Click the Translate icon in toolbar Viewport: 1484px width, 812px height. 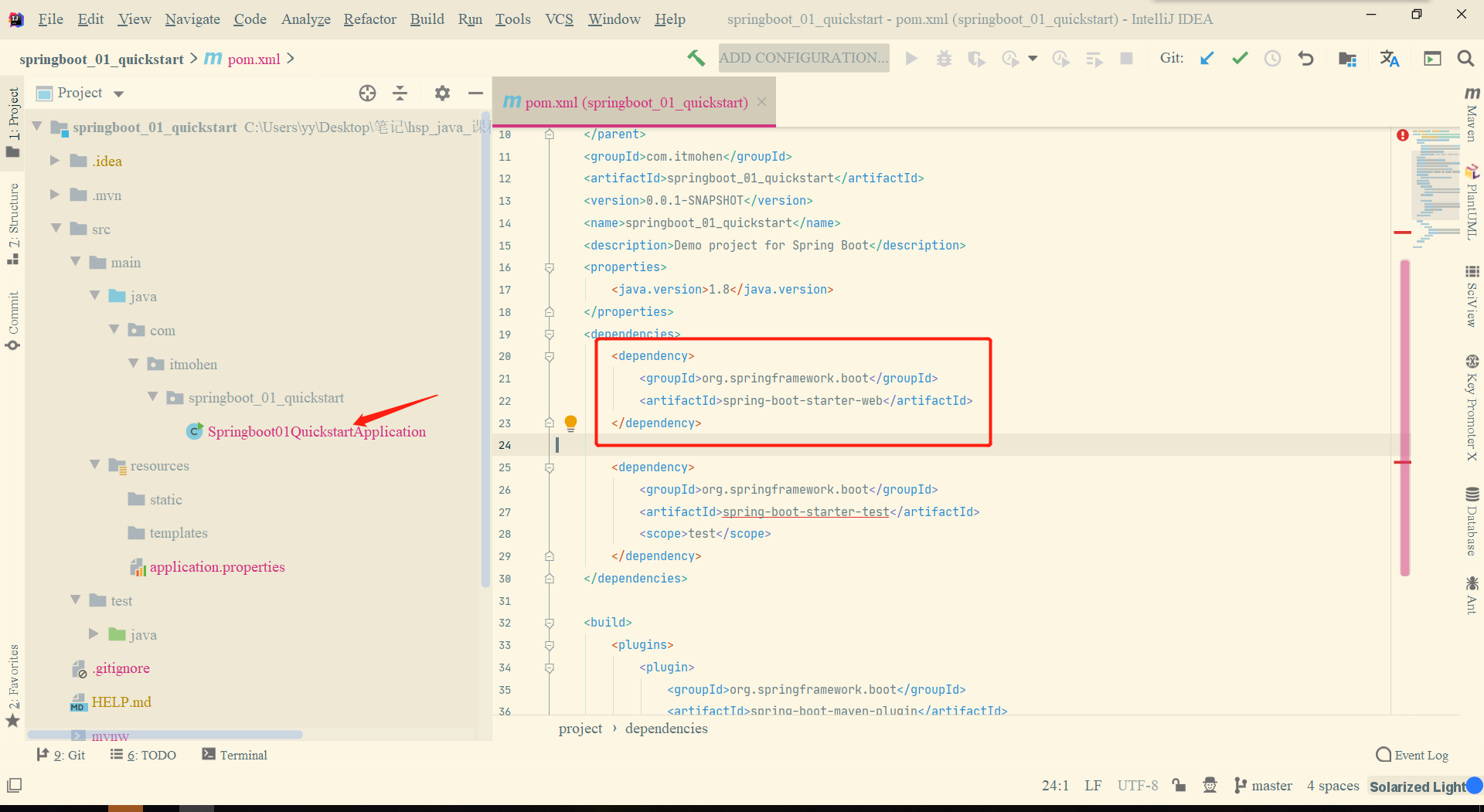click(x=1389, y=59)
